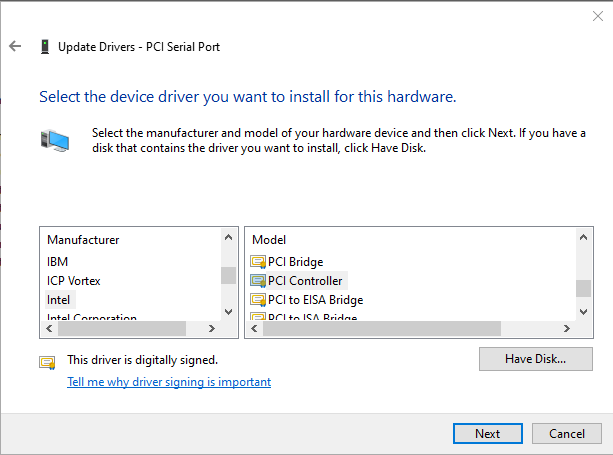Click the Have Disk button
The width and height of the screenshot is (613, 455).
tap(536, 359)
